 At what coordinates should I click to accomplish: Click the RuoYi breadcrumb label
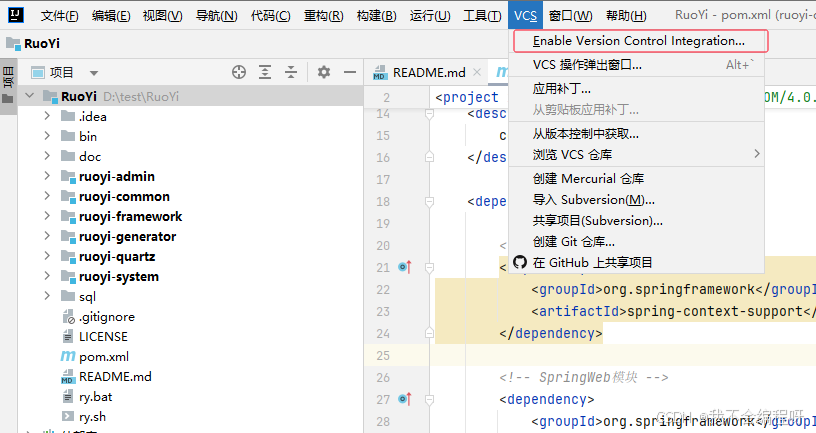coord(42,43)
